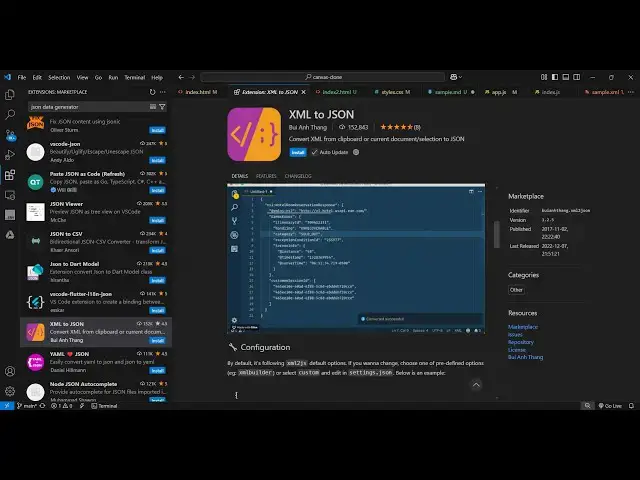
Task: Open Copilot chat icon in title bar
Action: pos(453,77)
